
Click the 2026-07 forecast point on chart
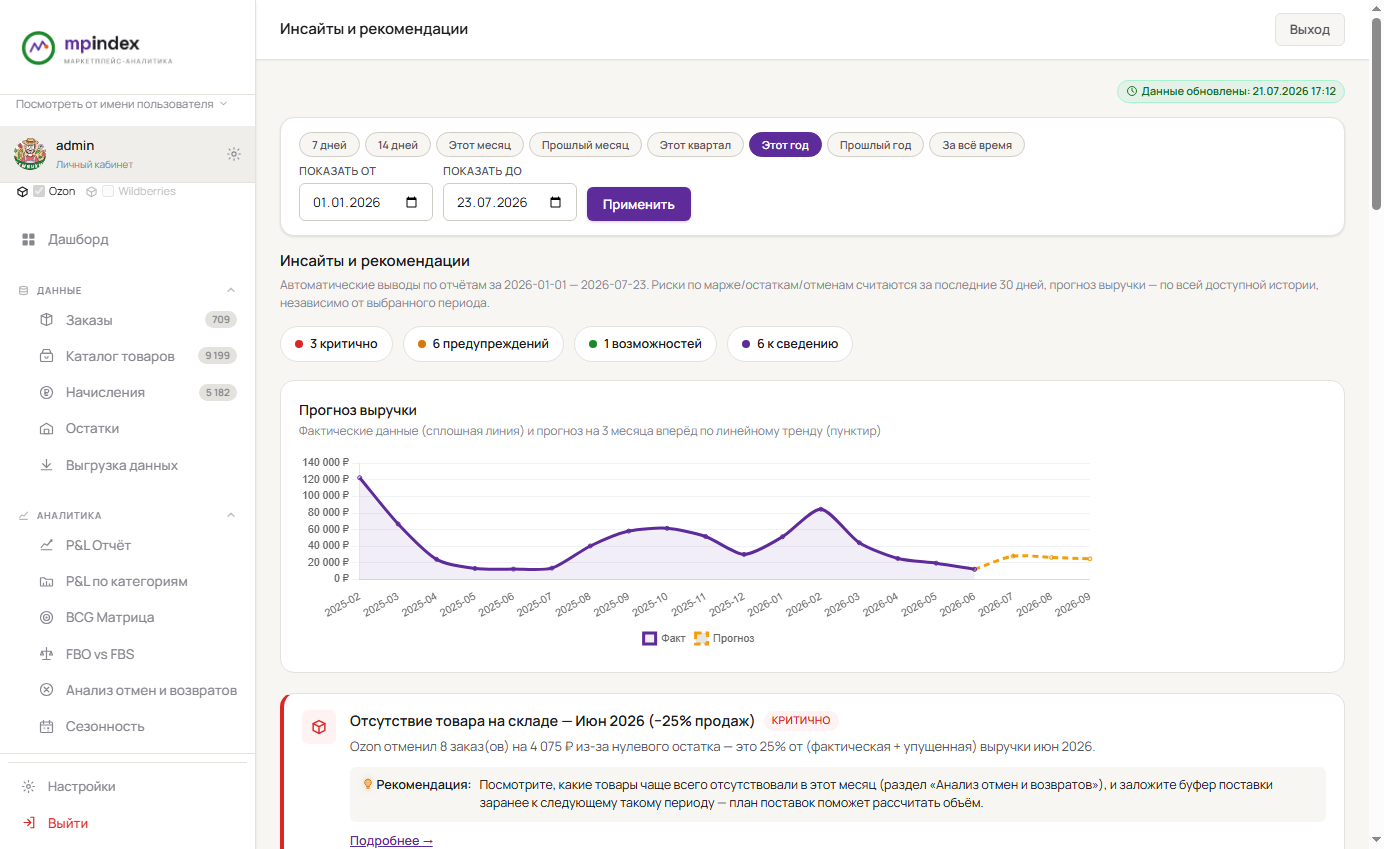[1013, 555]
